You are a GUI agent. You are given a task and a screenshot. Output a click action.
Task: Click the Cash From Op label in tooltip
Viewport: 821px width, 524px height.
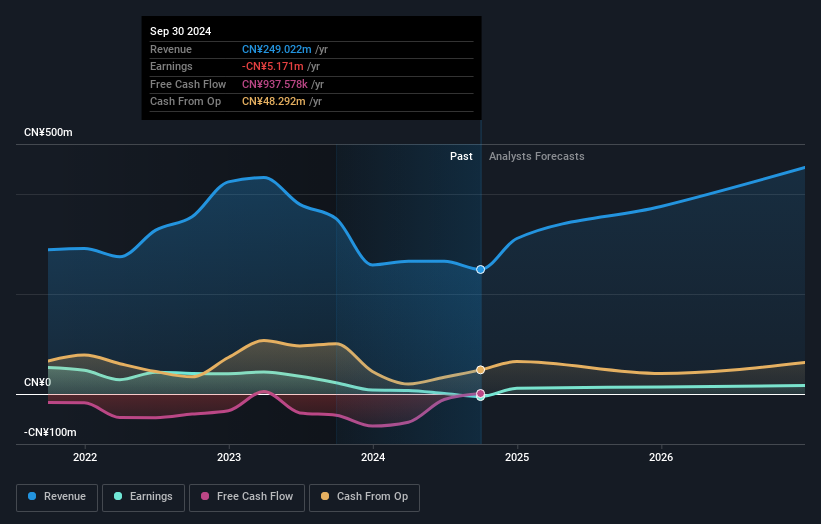coord(185,102)
